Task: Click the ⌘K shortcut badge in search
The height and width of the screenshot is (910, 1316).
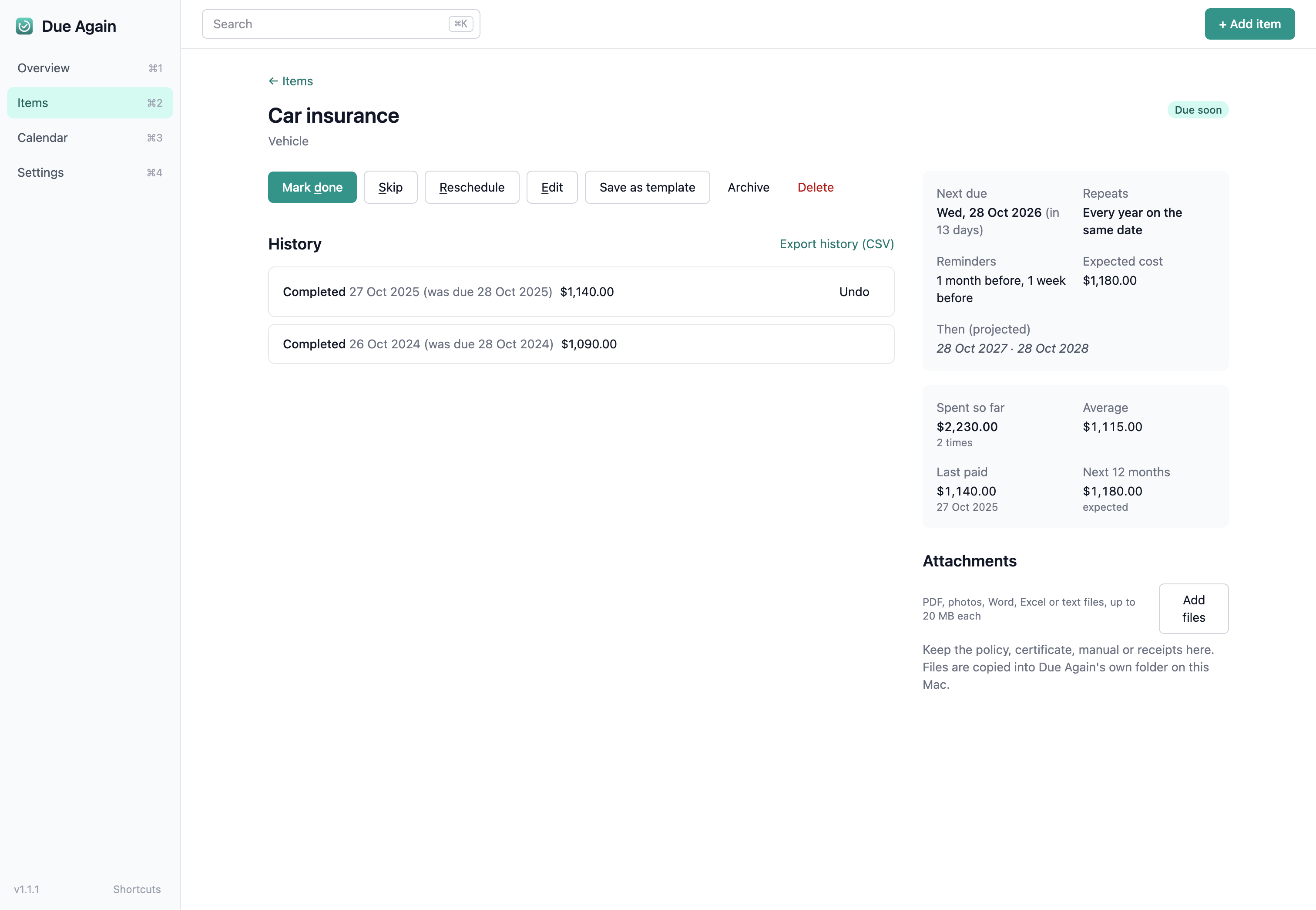Action: click(460, 24)
